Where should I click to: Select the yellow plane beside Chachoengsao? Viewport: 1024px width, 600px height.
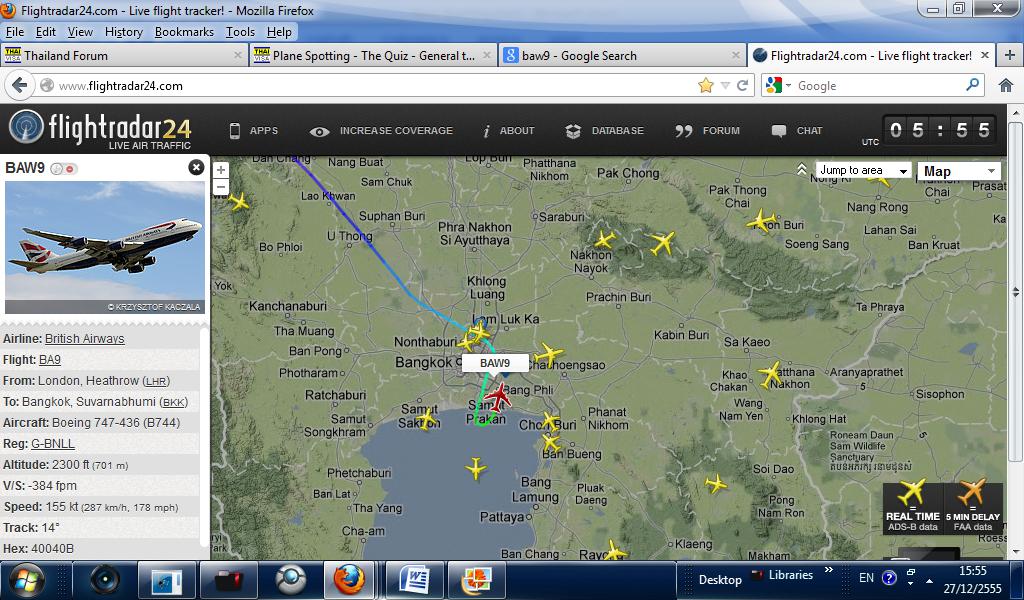tap(549, 355)
